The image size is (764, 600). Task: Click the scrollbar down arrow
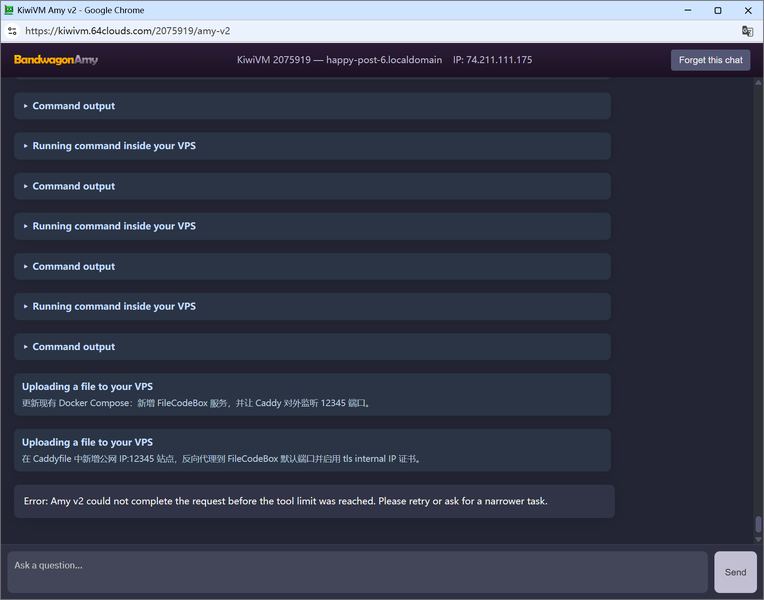point(758,539)
